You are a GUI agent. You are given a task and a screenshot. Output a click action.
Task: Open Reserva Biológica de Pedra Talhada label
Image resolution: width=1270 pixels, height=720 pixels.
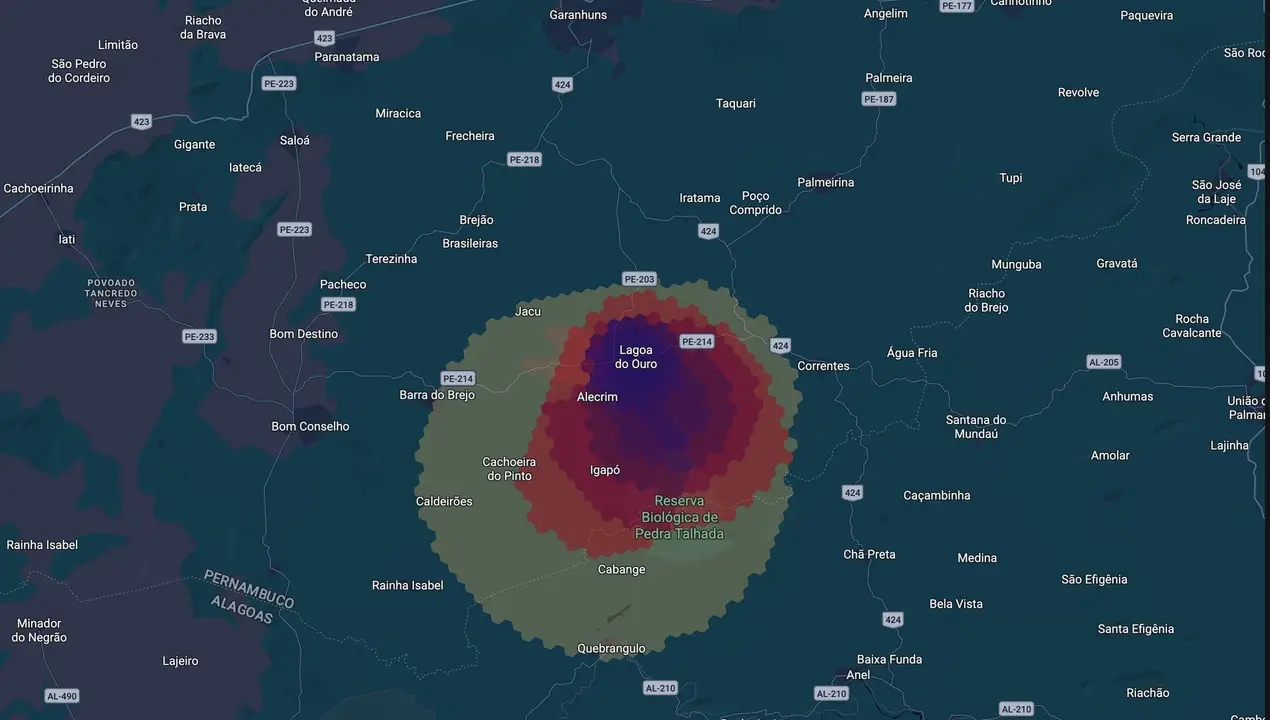coord(679,517)
